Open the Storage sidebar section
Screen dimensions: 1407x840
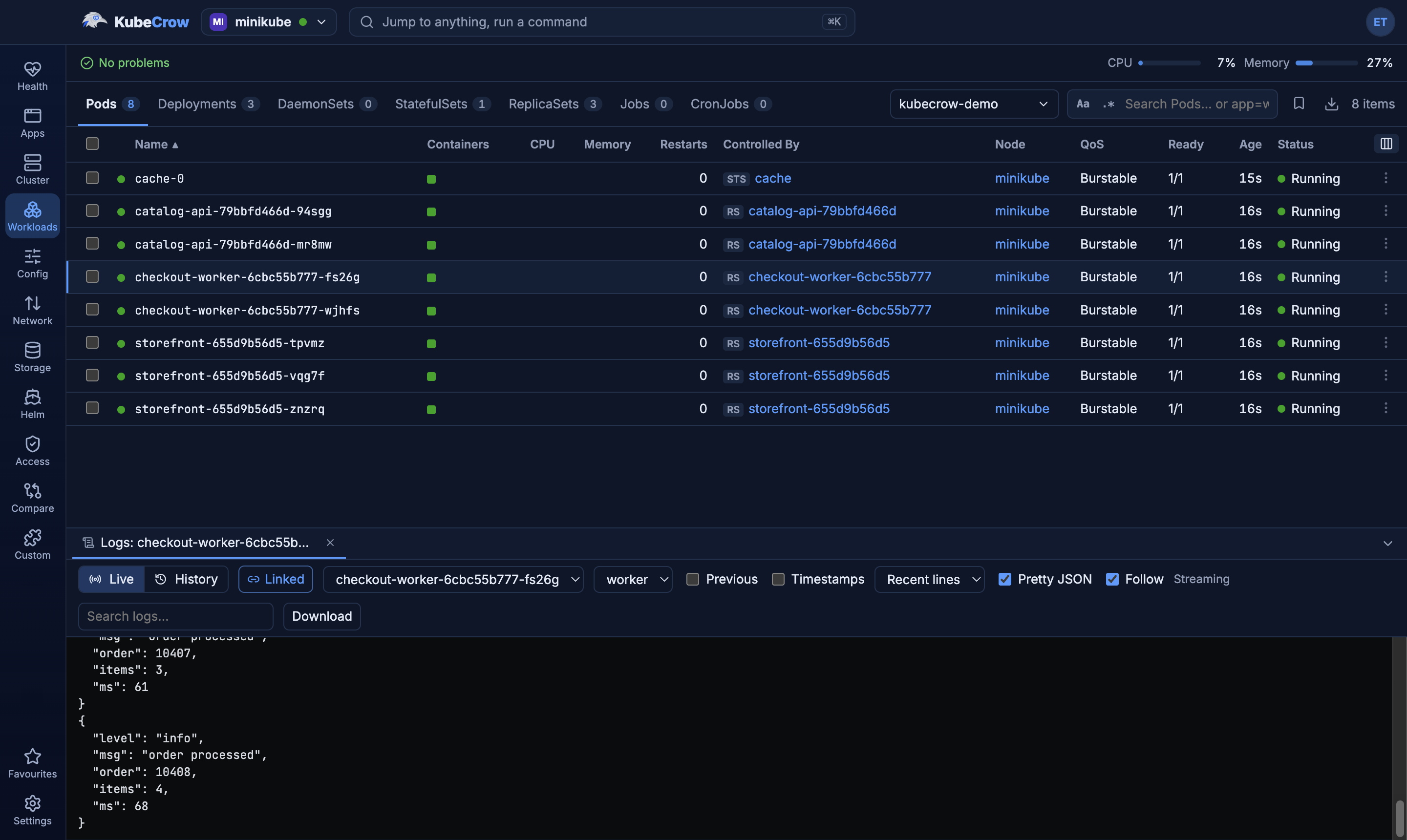[32, 357]
